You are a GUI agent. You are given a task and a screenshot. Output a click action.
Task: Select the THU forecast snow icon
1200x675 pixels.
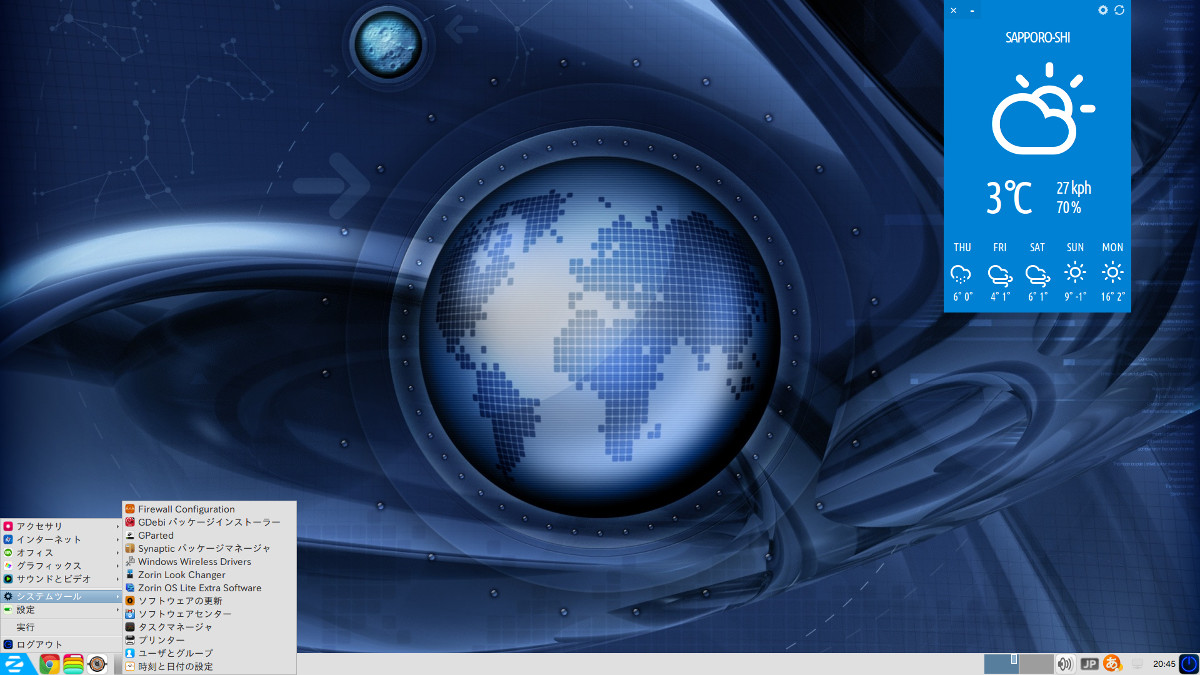962,272
